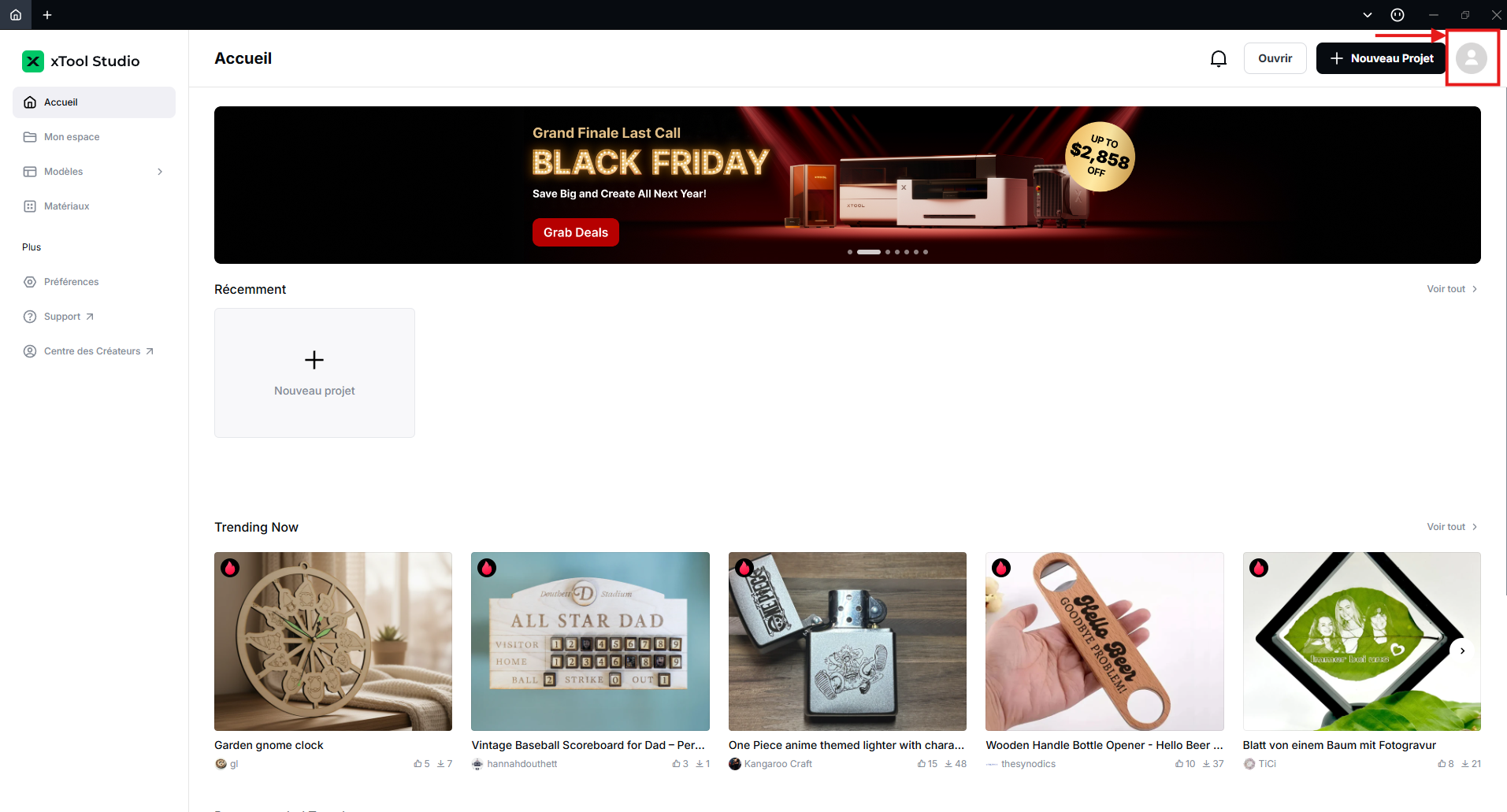Click the plus icon on Nouveau projet card
The image size is (1507, 812).
click(314, 360)
